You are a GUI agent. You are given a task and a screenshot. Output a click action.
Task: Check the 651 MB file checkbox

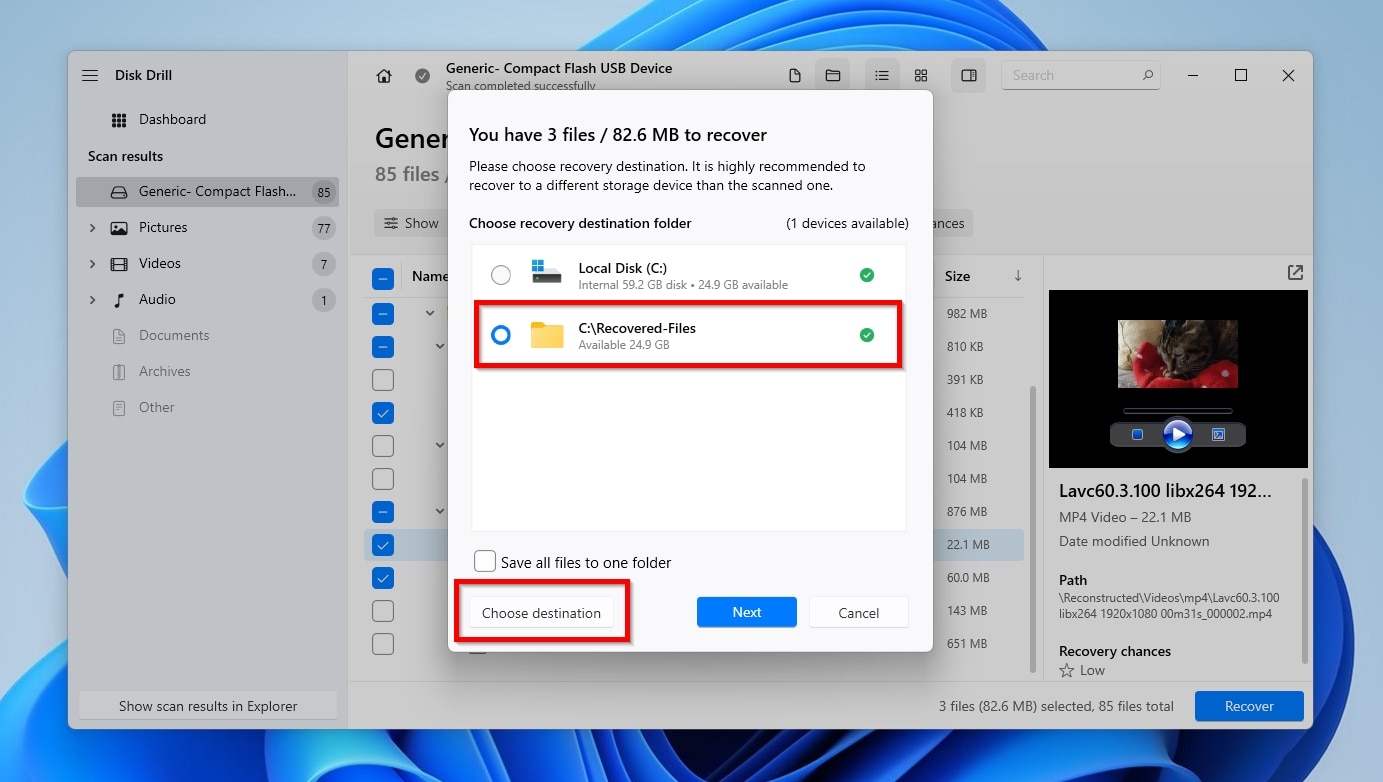pos(383,644)
